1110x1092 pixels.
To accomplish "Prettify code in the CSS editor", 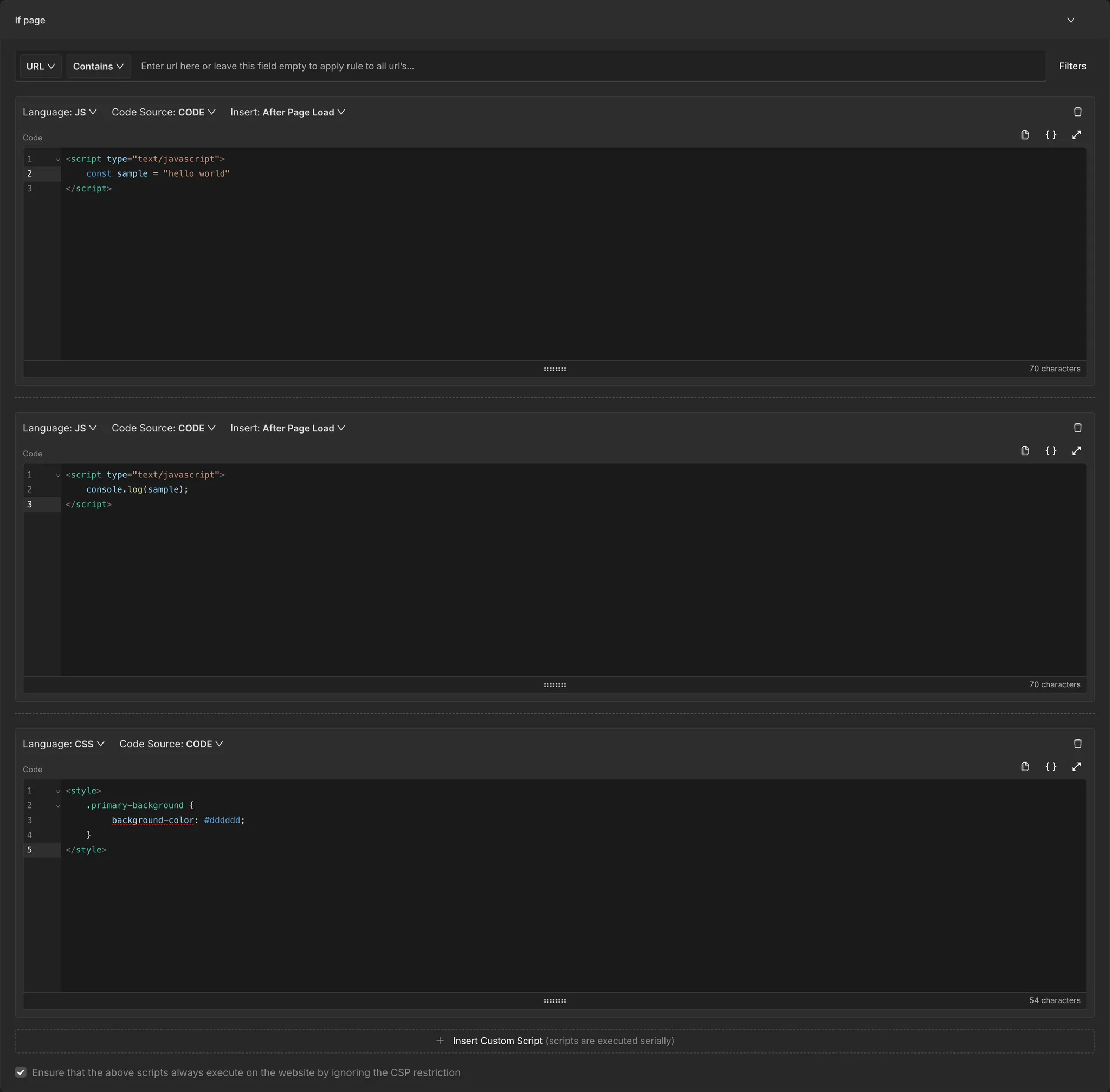I will tap(1050, 767).
